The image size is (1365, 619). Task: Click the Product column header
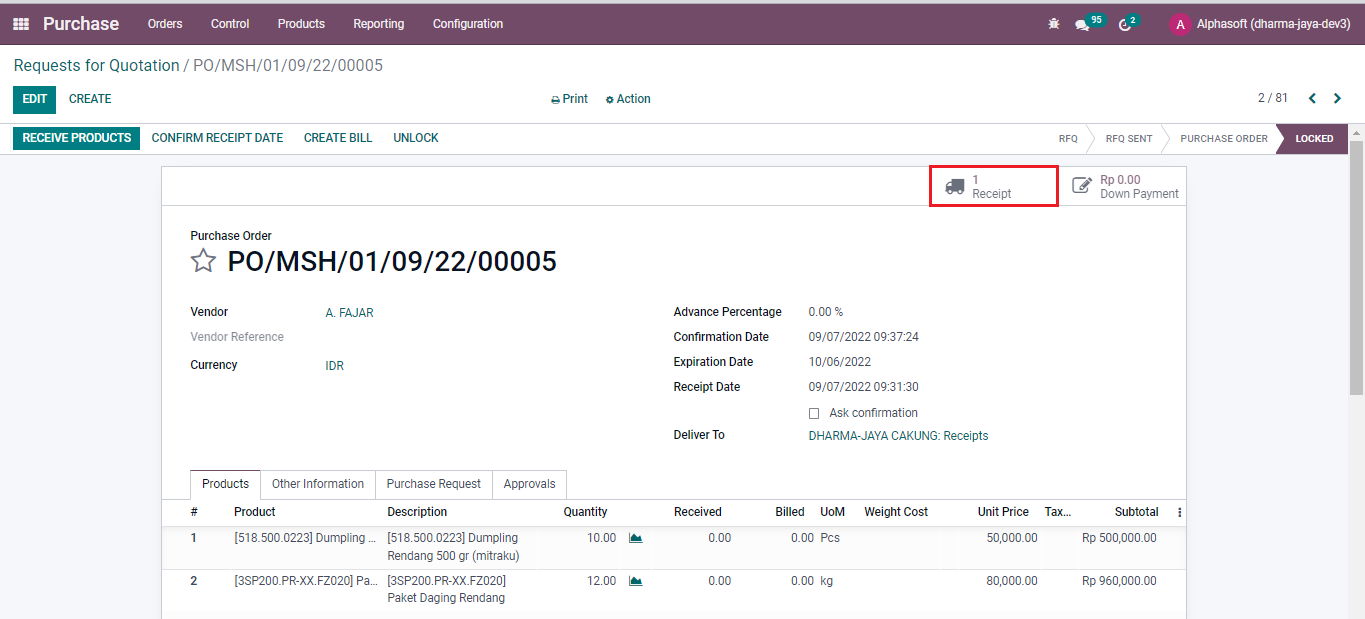click(254, 512)
